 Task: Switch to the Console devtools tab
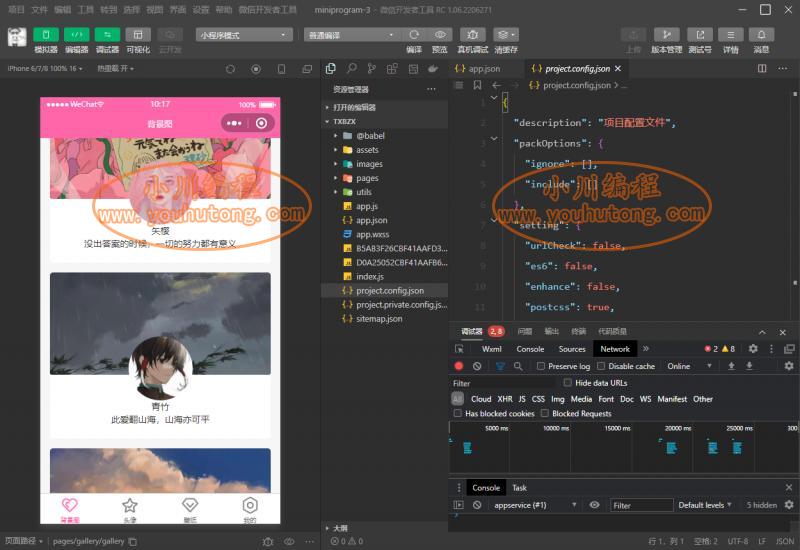tap(530, 349)
